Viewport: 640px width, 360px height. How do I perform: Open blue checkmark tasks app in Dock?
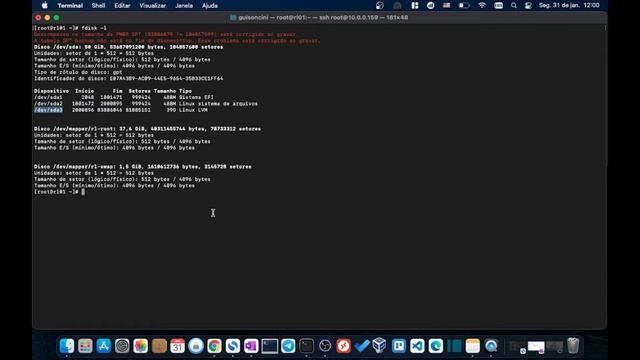[x=362, y=346]
